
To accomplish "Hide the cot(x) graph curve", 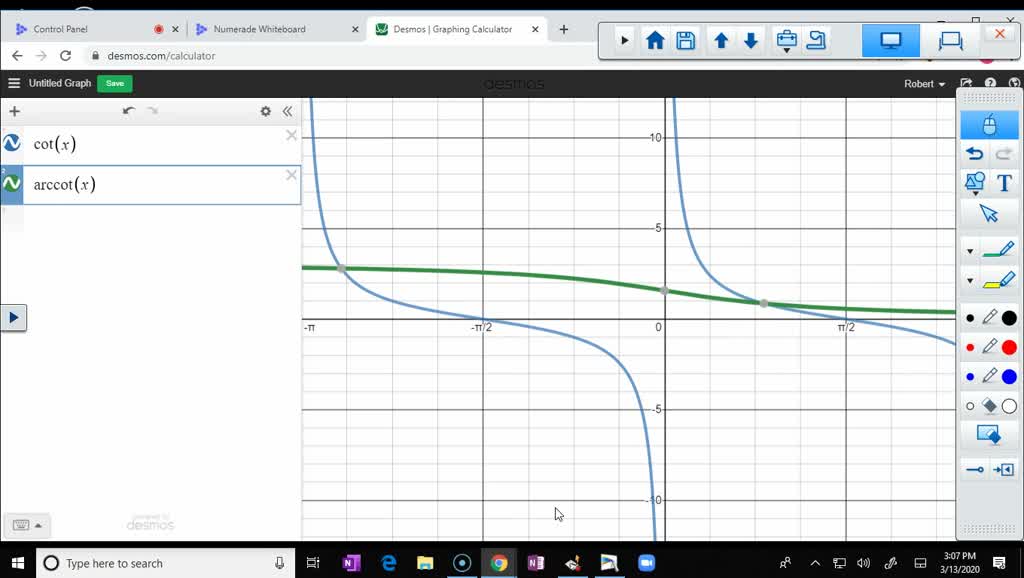I will [x=12, y=144].
